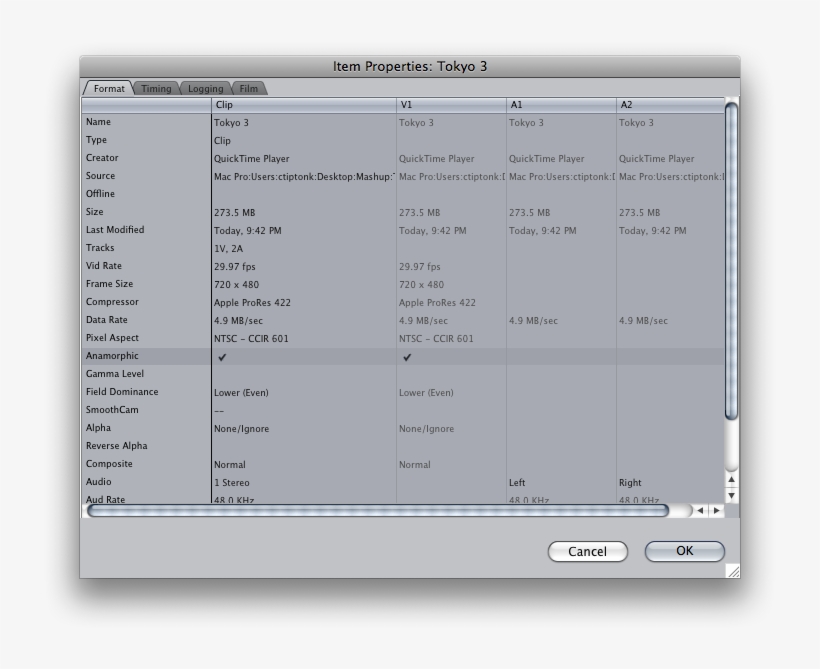Open Field Dominance Lower (Even) for Clip

coord(241,393)
